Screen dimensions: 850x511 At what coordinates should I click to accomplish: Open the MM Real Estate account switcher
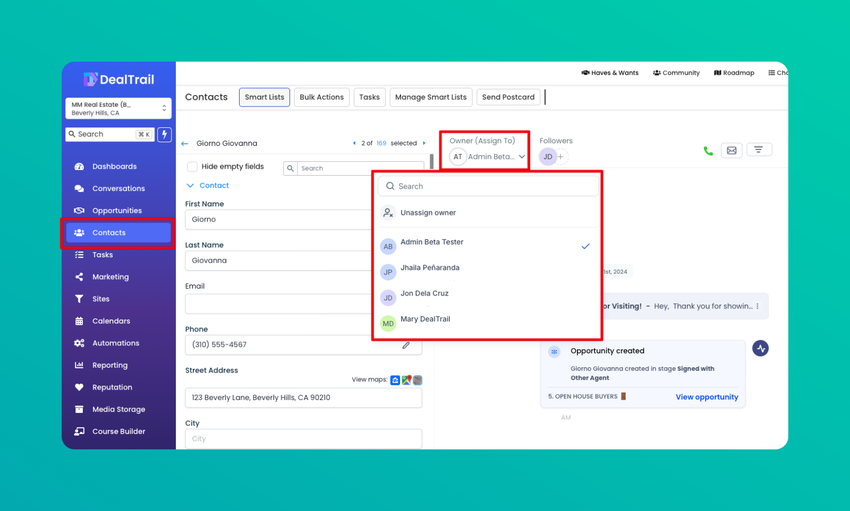point(118,108)
